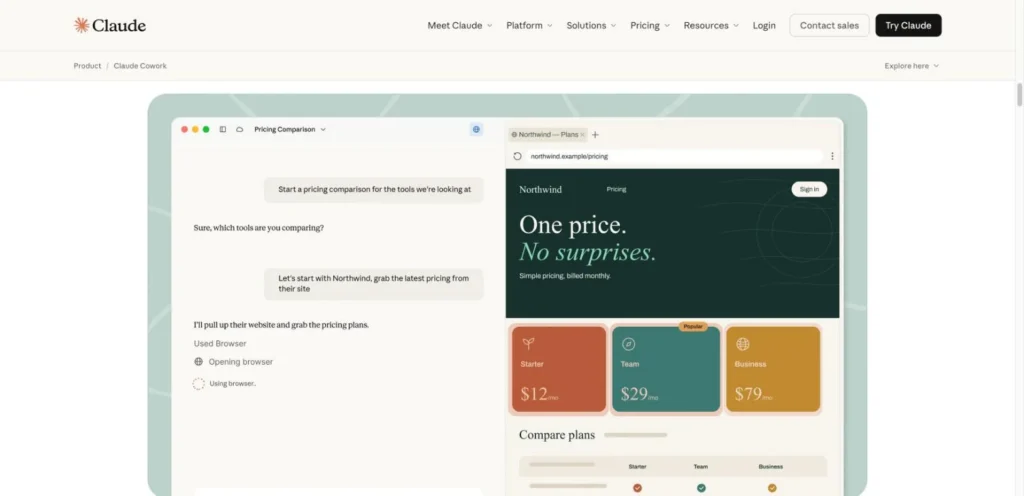Expand the Solutions menu
This screenshot has width=1024, height=496.
[x=591, y=25]
